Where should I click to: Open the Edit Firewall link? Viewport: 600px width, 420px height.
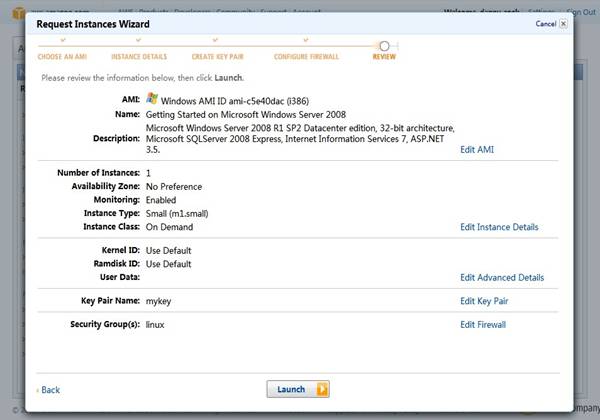point(482,325)
